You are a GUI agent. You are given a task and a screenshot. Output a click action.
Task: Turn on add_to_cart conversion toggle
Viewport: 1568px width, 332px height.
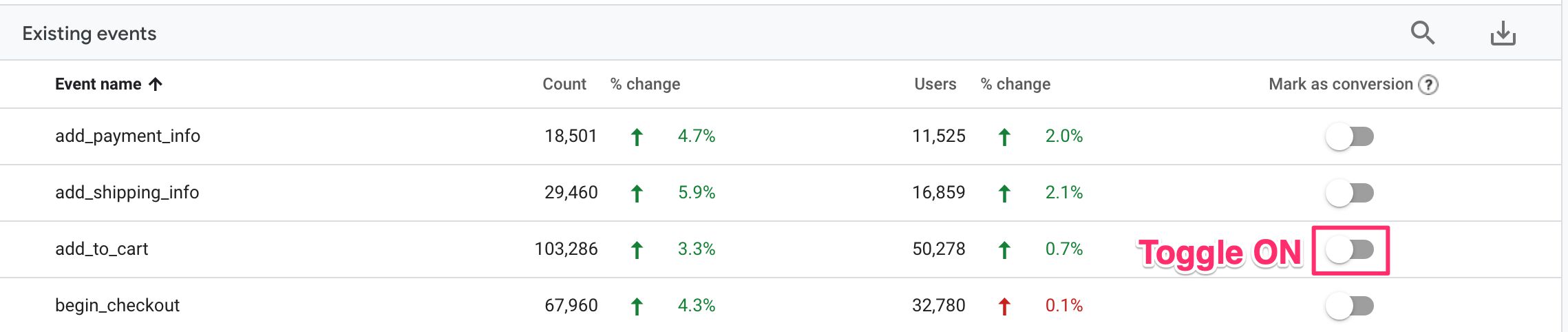tap(1350, 249)
